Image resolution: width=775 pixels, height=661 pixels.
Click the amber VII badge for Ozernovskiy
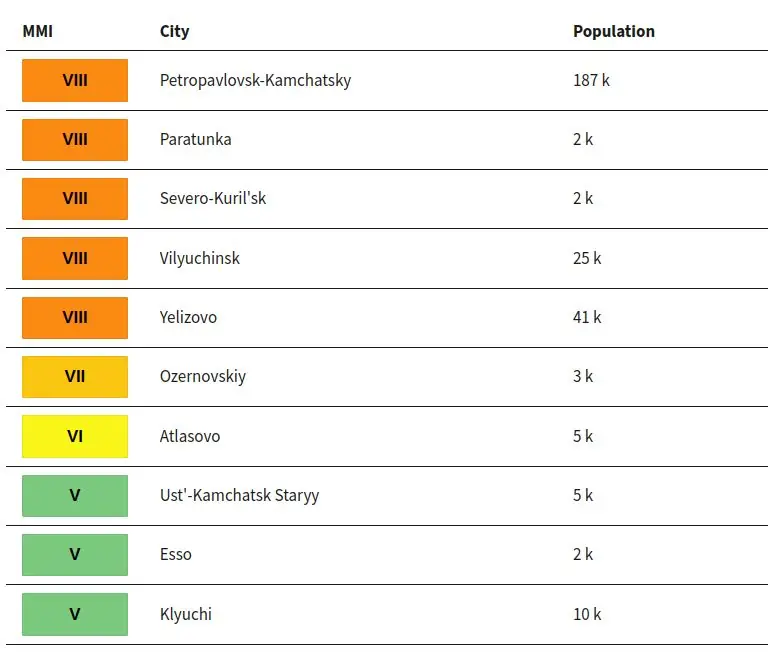[x=75, y=377]
